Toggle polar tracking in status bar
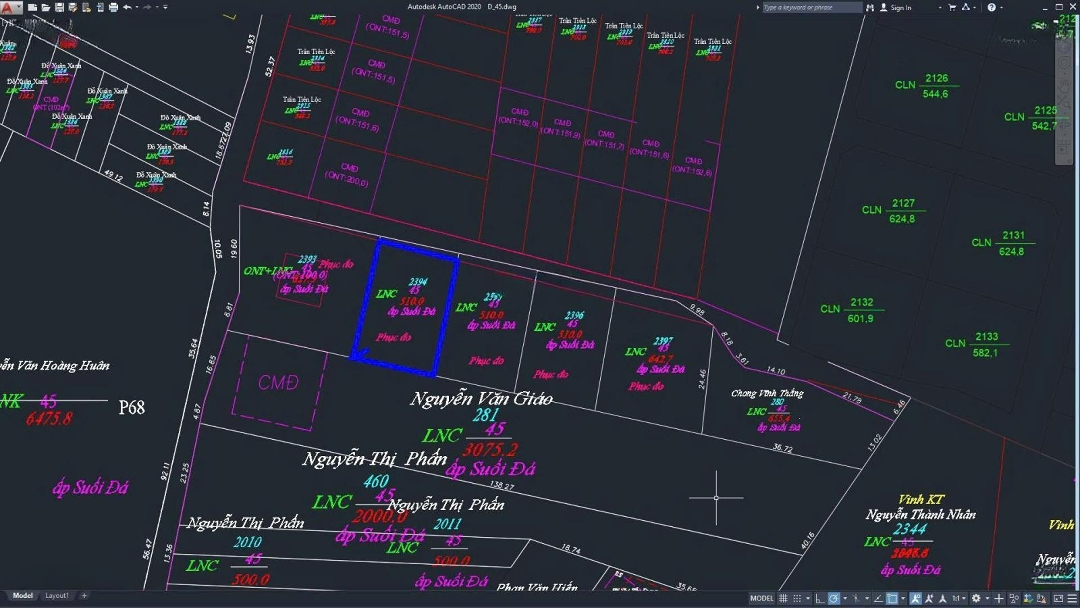 click(834, 598)
